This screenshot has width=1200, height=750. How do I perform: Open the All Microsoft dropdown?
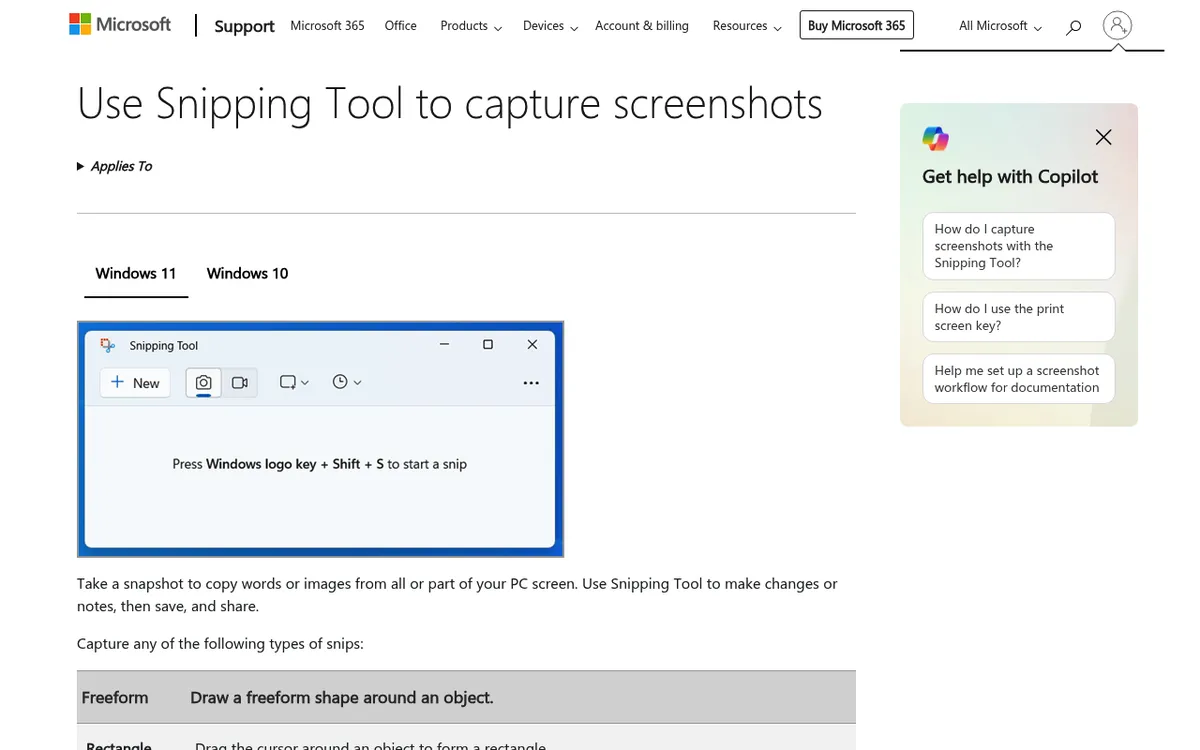point(1000,26)
